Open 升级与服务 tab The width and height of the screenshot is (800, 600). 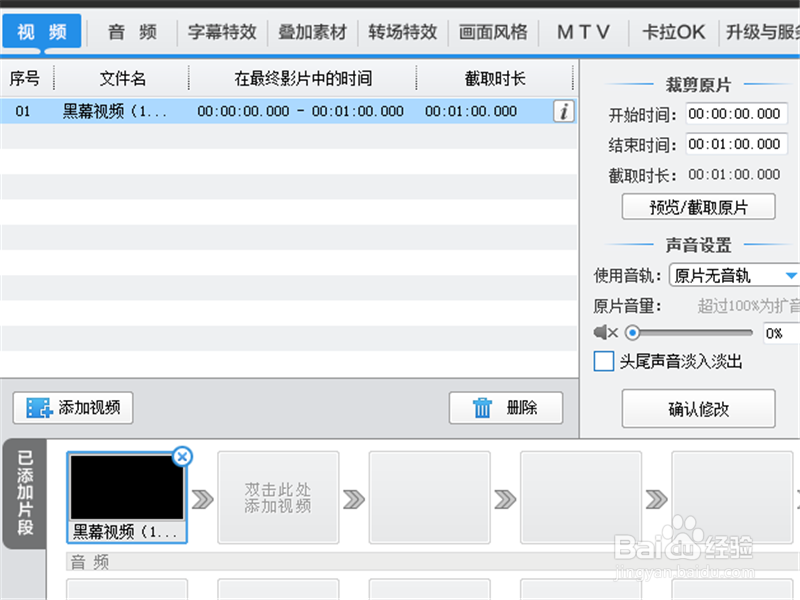tap(761, 32)
